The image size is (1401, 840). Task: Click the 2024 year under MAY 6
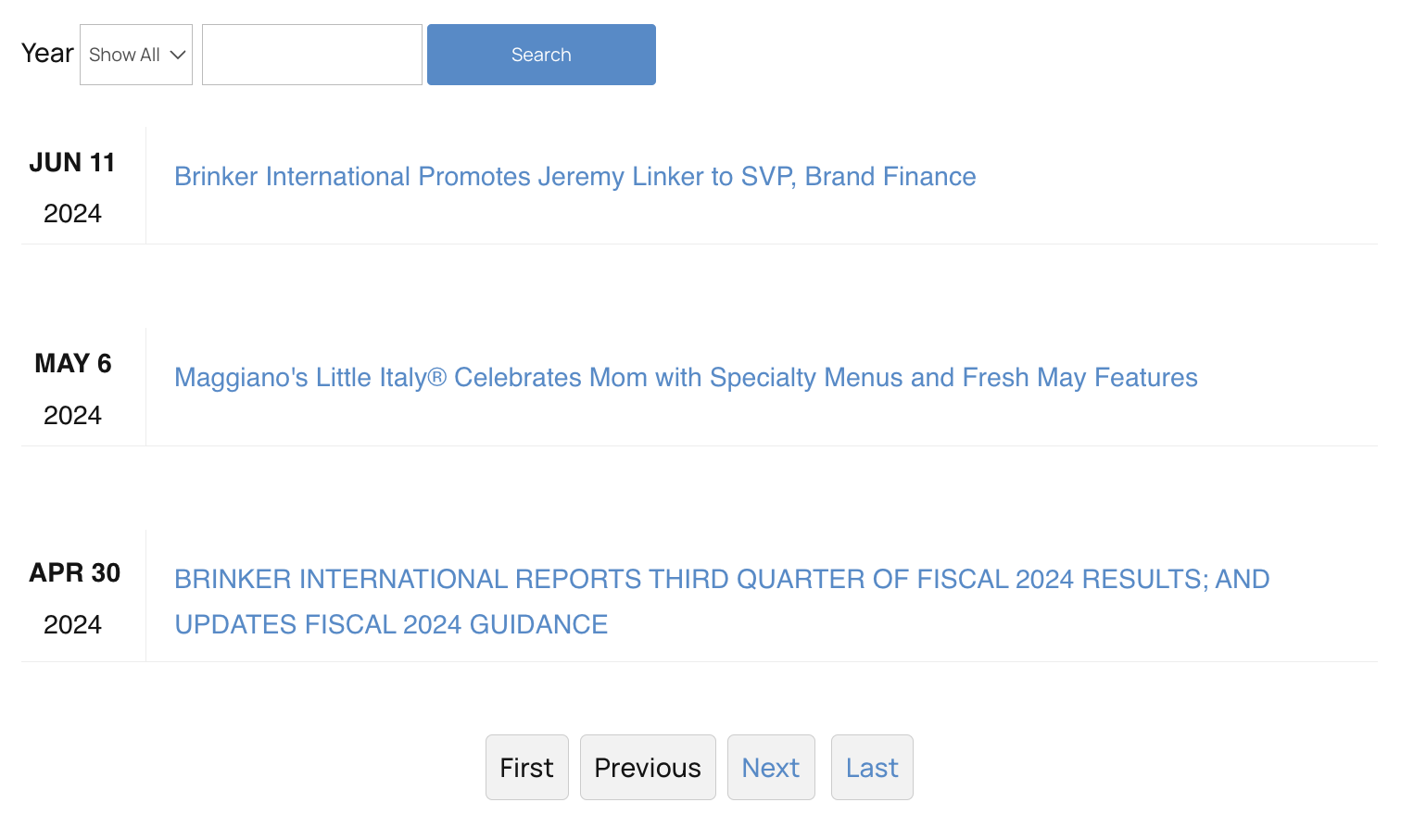(72, 416)
